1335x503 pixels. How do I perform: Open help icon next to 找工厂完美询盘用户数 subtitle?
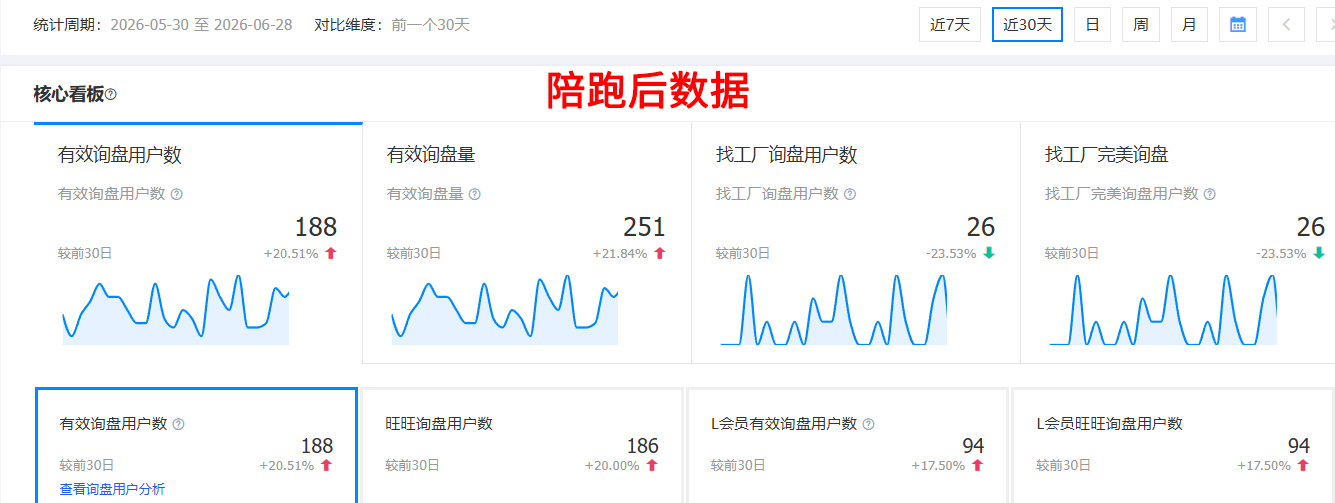1209,194
